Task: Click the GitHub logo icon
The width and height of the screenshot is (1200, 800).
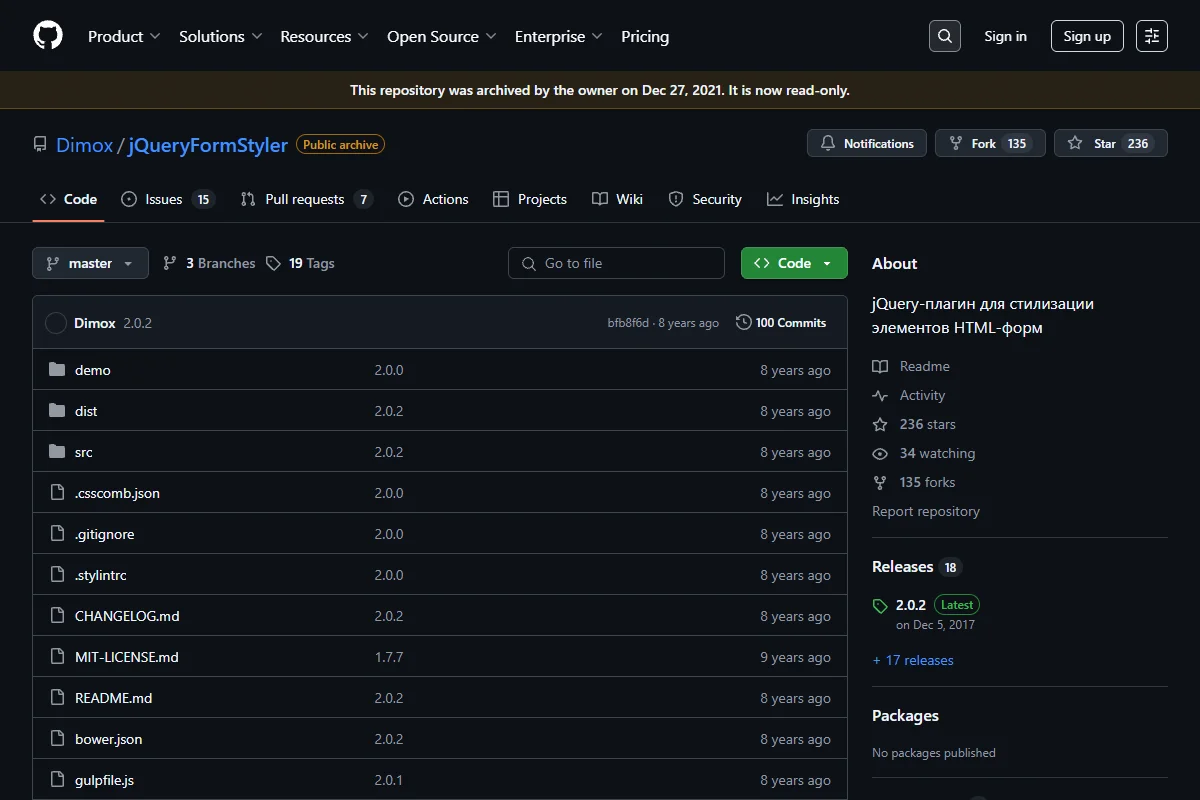Action: coord(48,36)
